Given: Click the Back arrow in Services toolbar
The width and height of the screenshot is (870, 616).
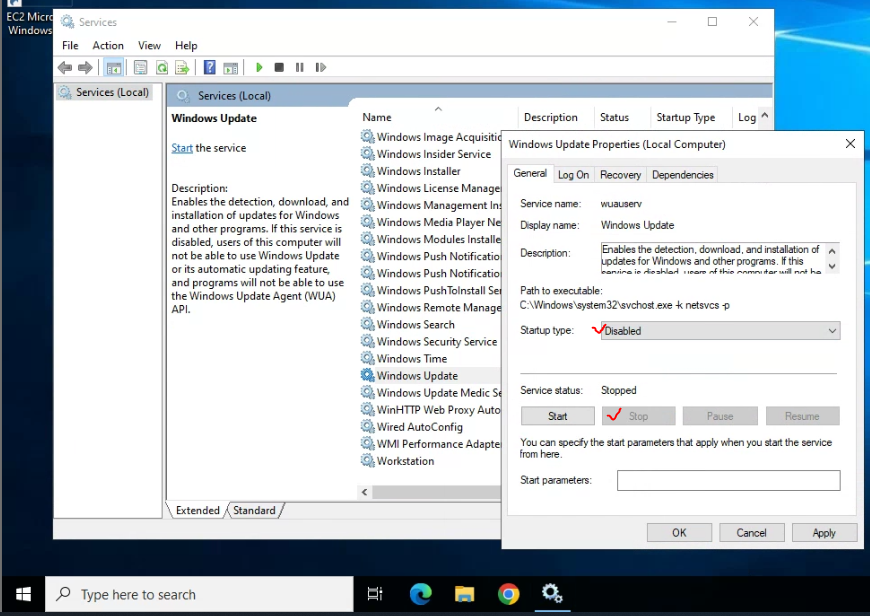Looking at the screenshot, I should [65, 68].
